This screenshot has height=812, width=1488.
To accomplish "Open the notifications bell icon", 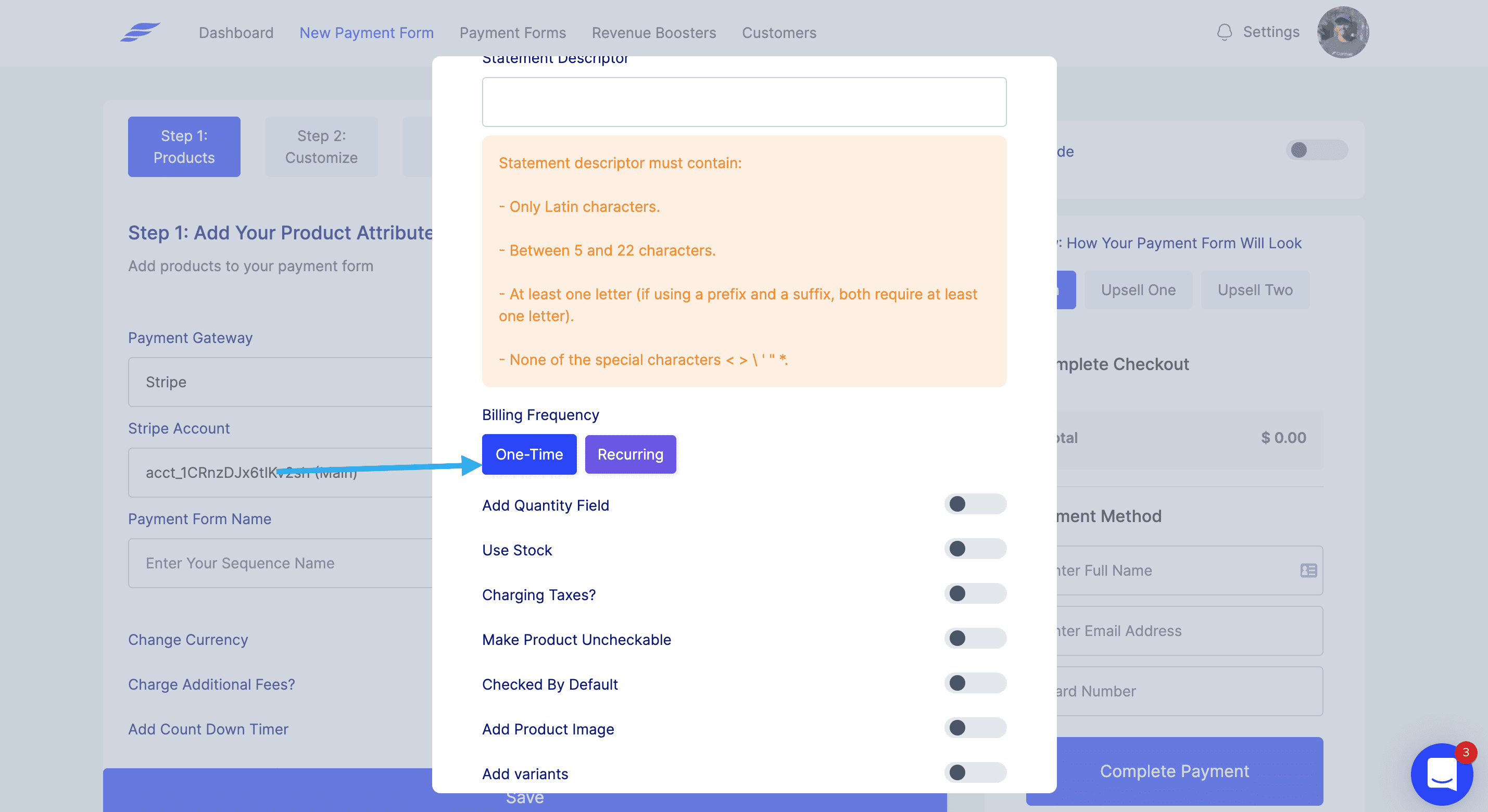I will (1224, 32).
